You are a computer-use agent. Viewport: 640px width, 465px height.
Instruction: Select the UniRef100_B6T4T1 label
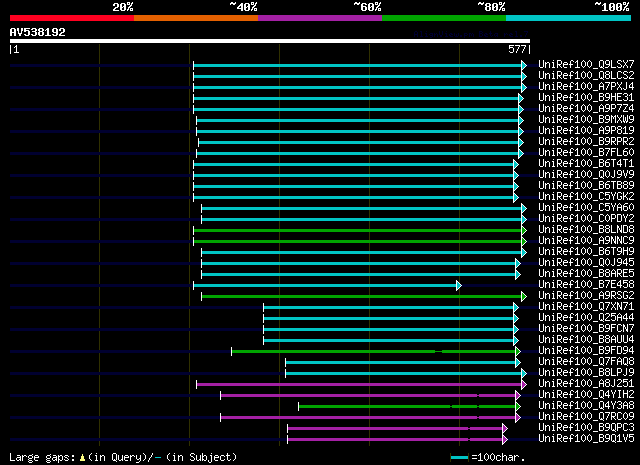coord(586,163)
